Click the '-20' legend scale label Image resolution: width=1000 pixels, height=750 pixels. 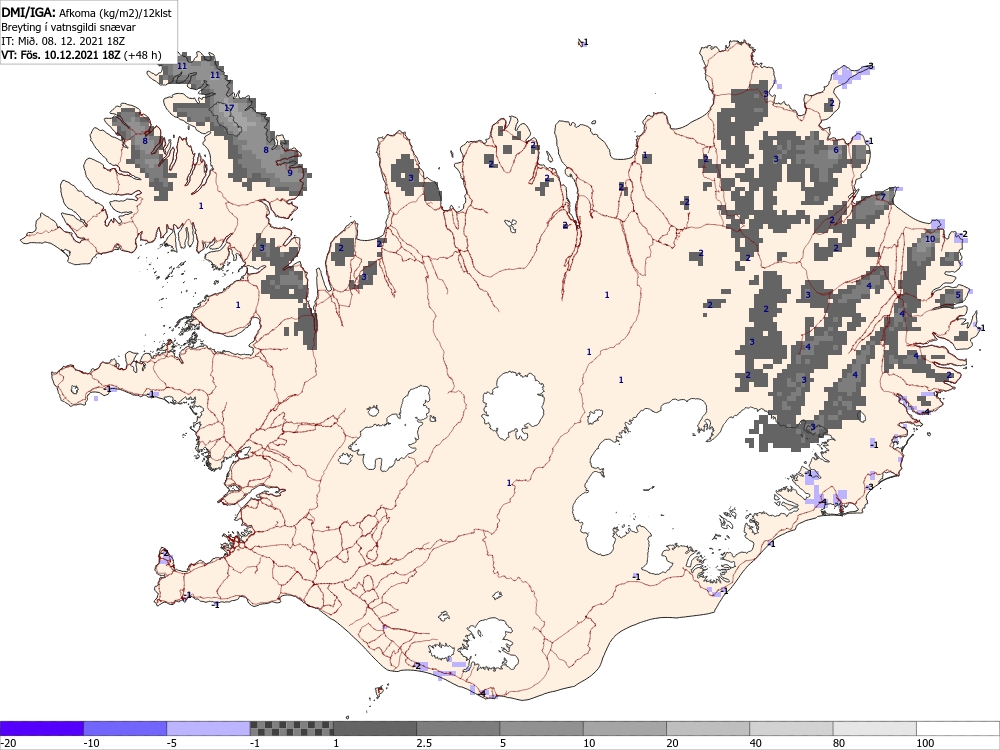tap(8, 743)
